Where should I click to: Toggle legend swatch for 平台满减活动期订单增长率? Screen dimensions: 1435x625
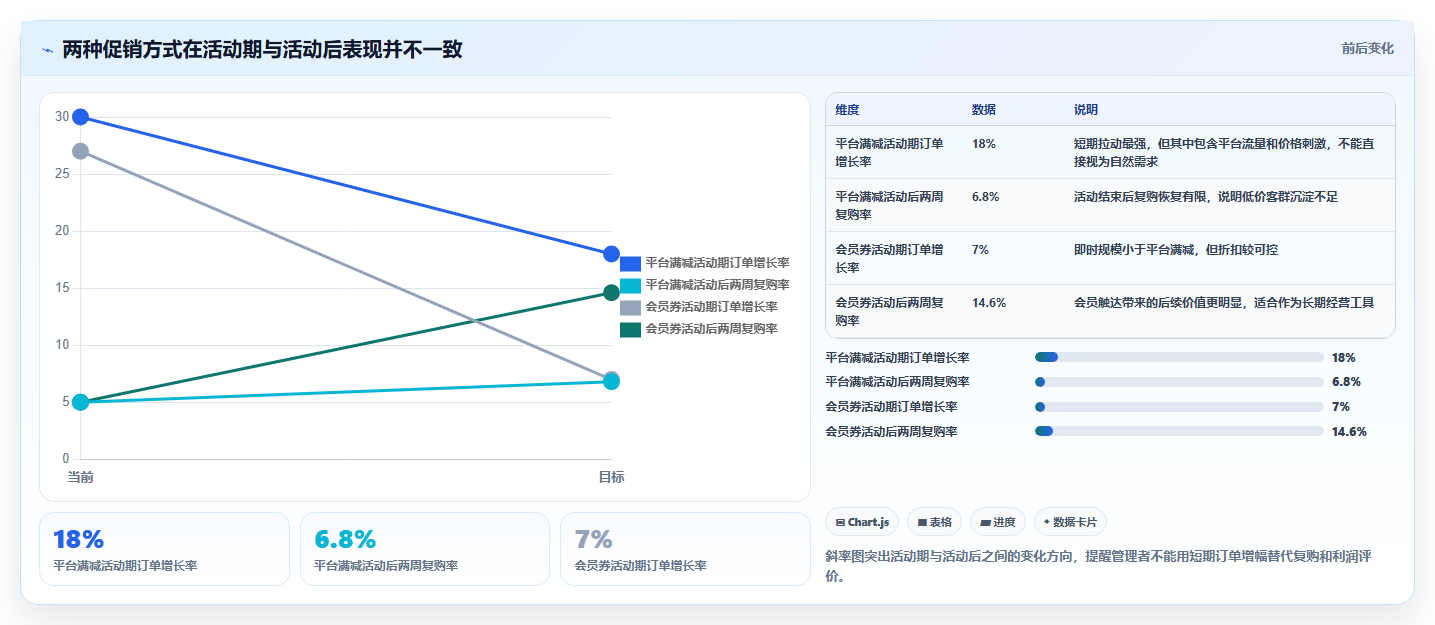pos(630,264)
